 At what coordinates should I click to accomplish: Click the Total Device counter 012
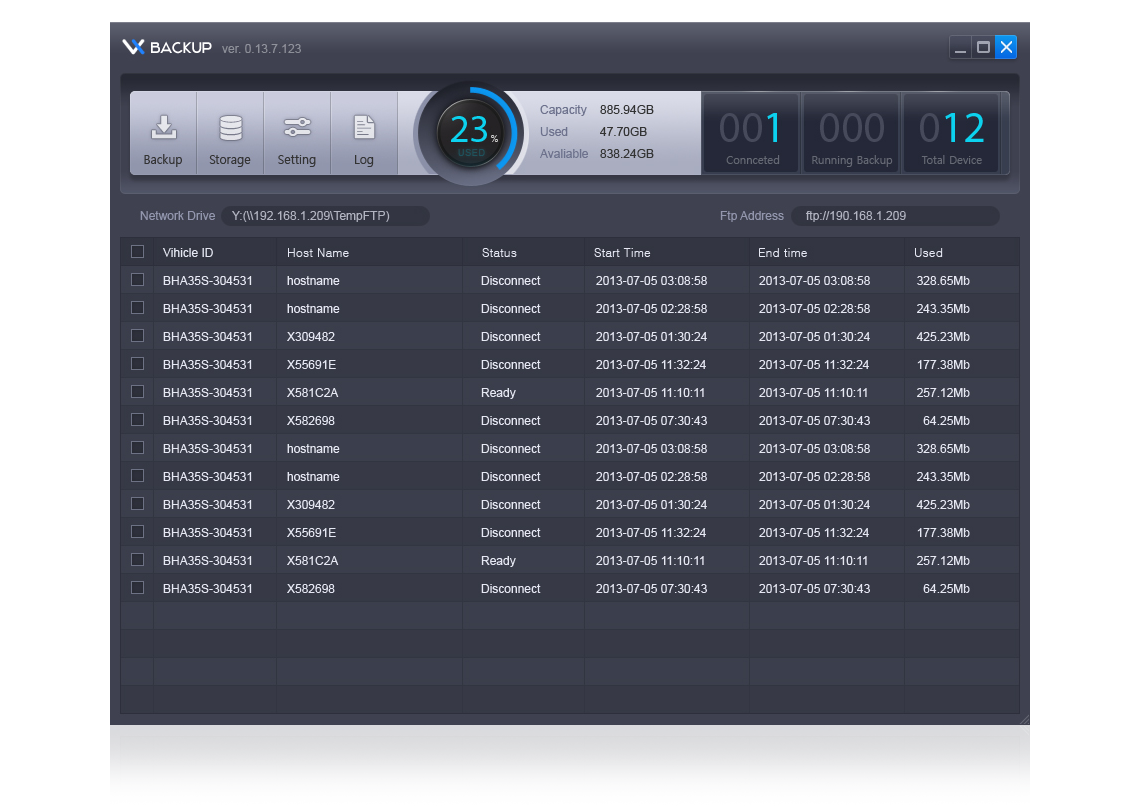pyautogui.click(x=951, y=134)
